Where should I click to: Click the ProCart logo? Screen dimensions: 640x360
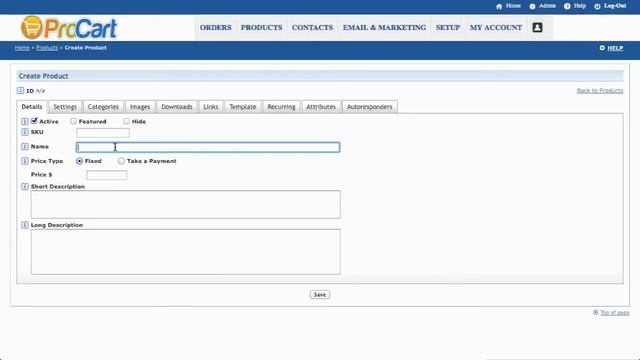tap(69, 27)
